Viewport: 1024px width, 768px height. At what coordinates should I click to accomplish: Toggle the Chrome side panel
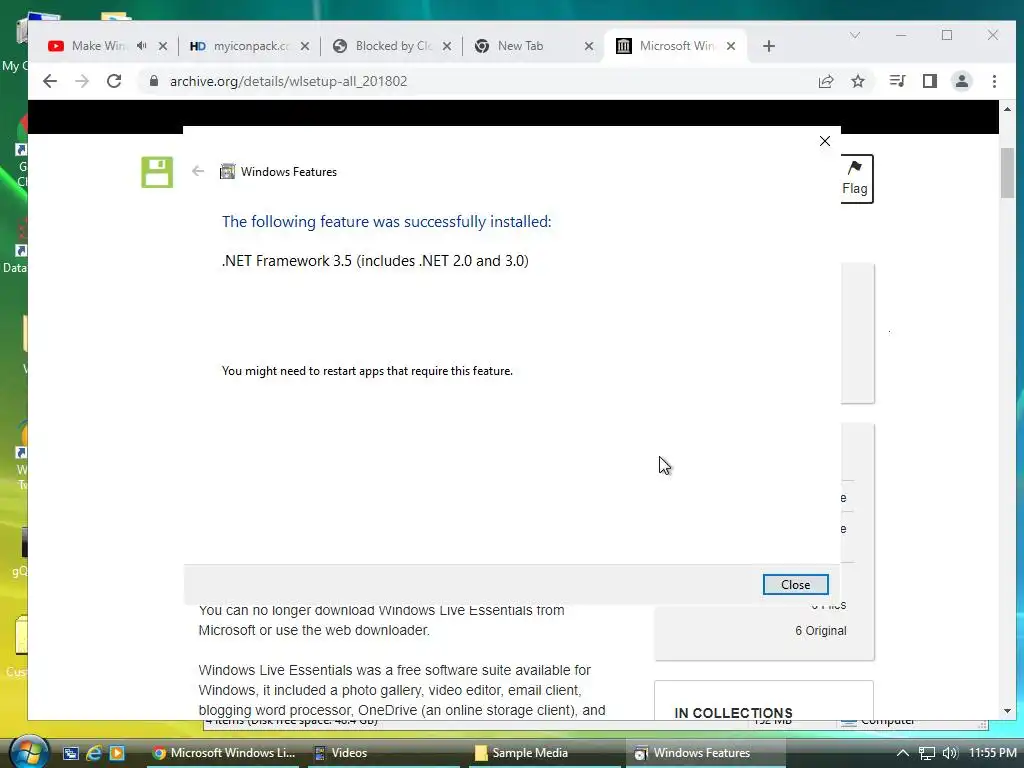click(x=929, y=81)
